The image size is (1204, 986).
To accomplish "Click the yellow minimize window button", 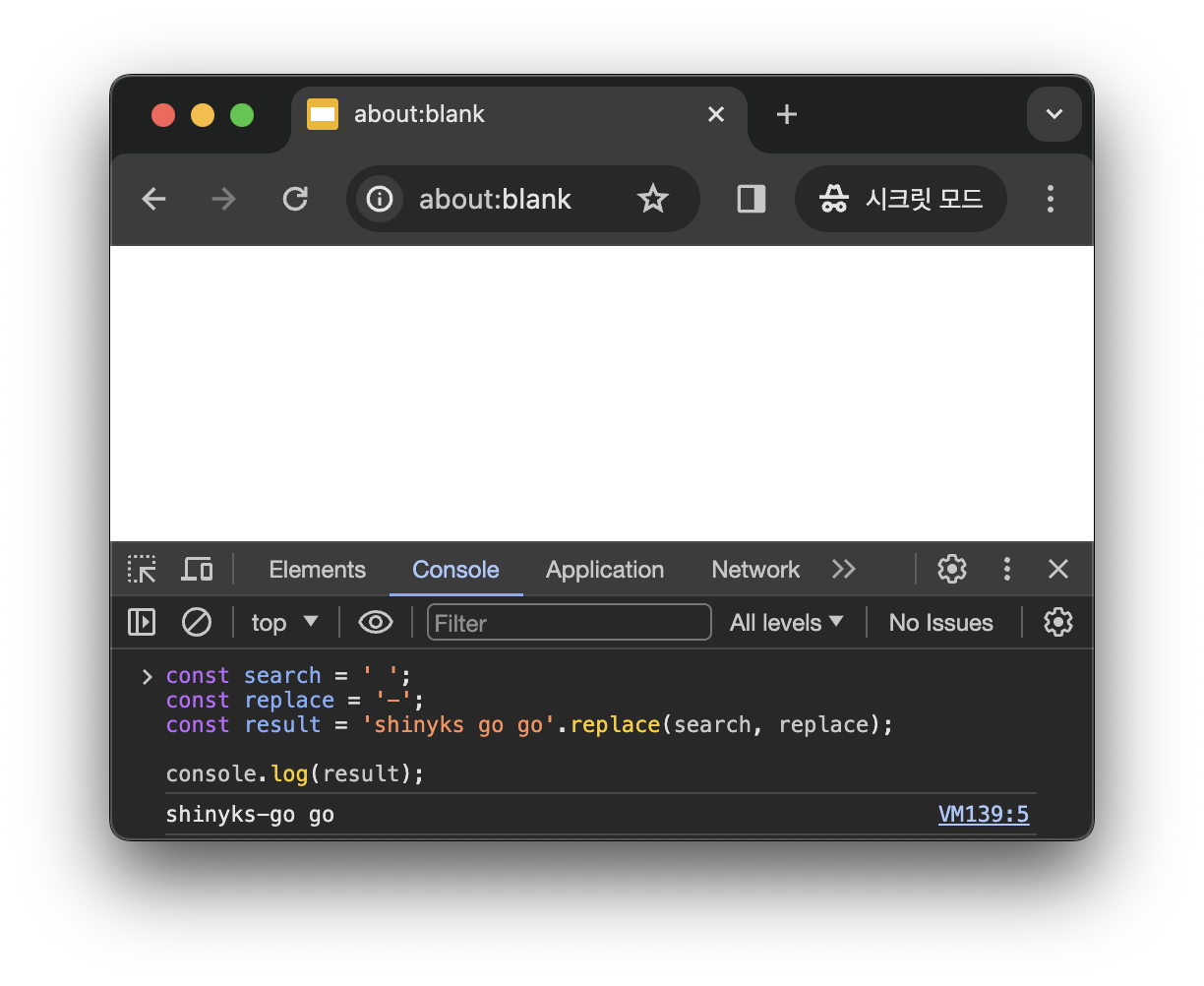I will pos(203,115).
